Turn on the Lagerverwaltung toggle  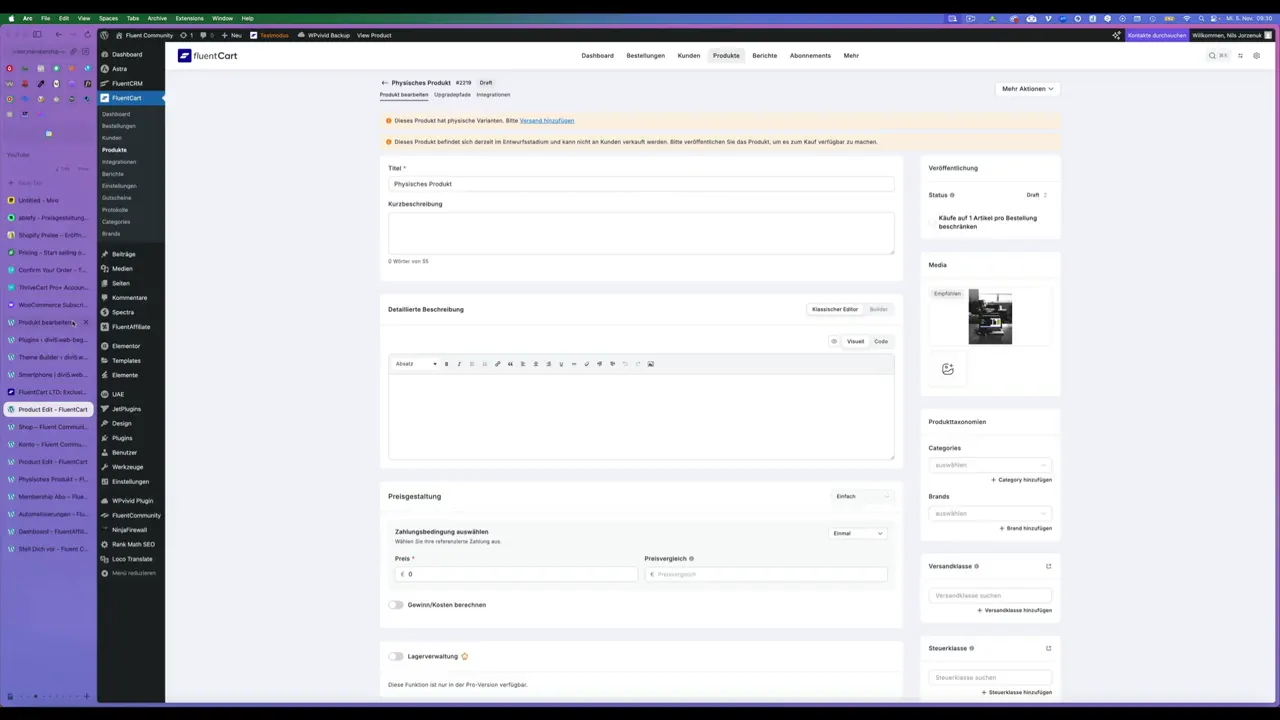pos(396,656)
